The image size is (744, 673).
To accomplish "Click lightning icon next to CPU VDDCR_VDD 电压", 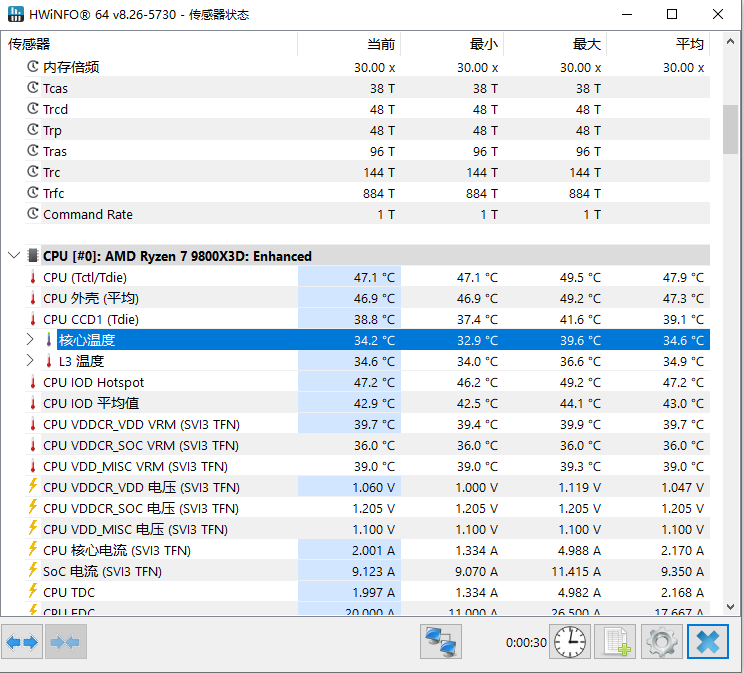I will tap(33, 486).
